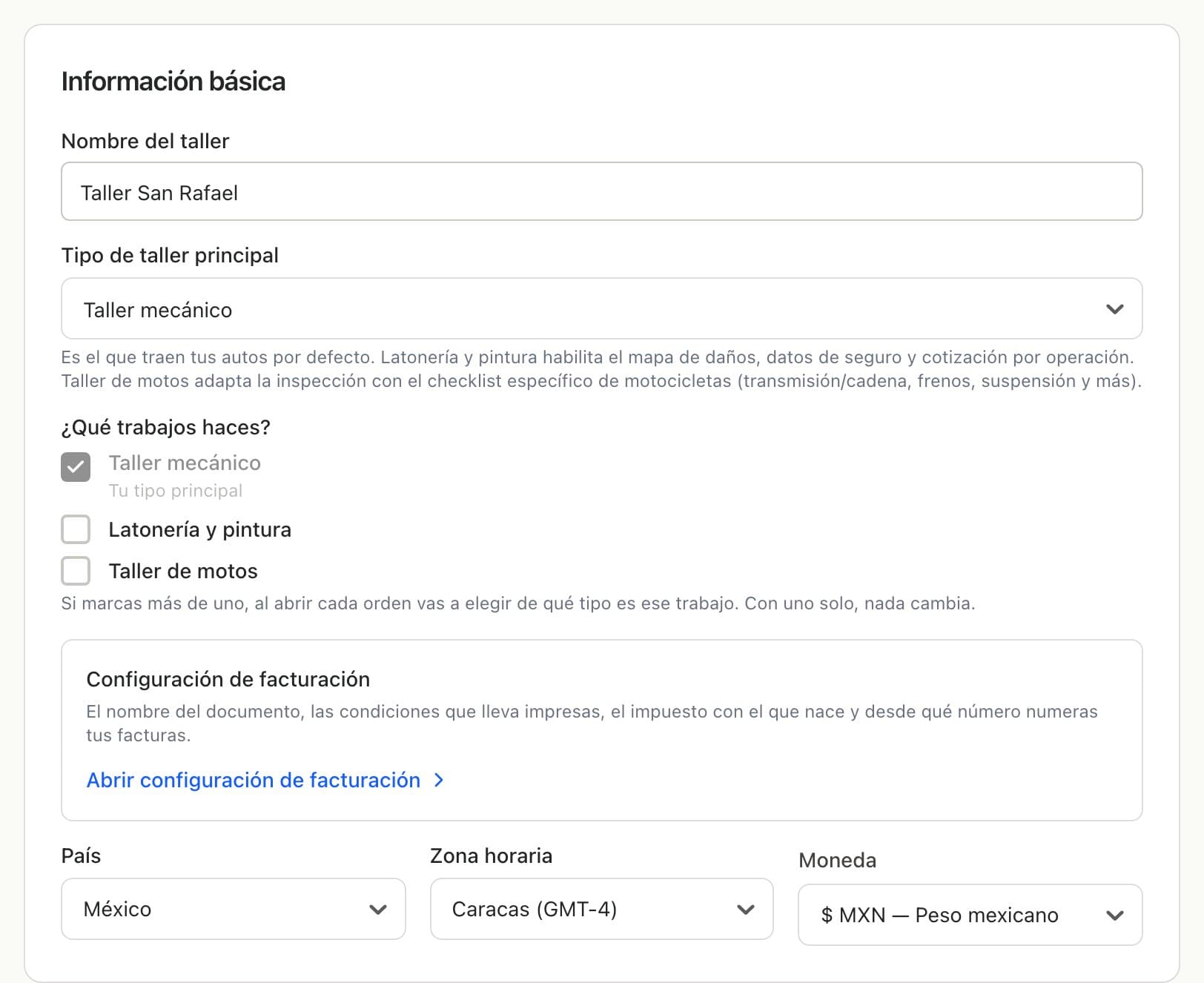Click the Configuración de facturación title
The height and width of the screenshot is (983, 1204).
tap(228, 679)
